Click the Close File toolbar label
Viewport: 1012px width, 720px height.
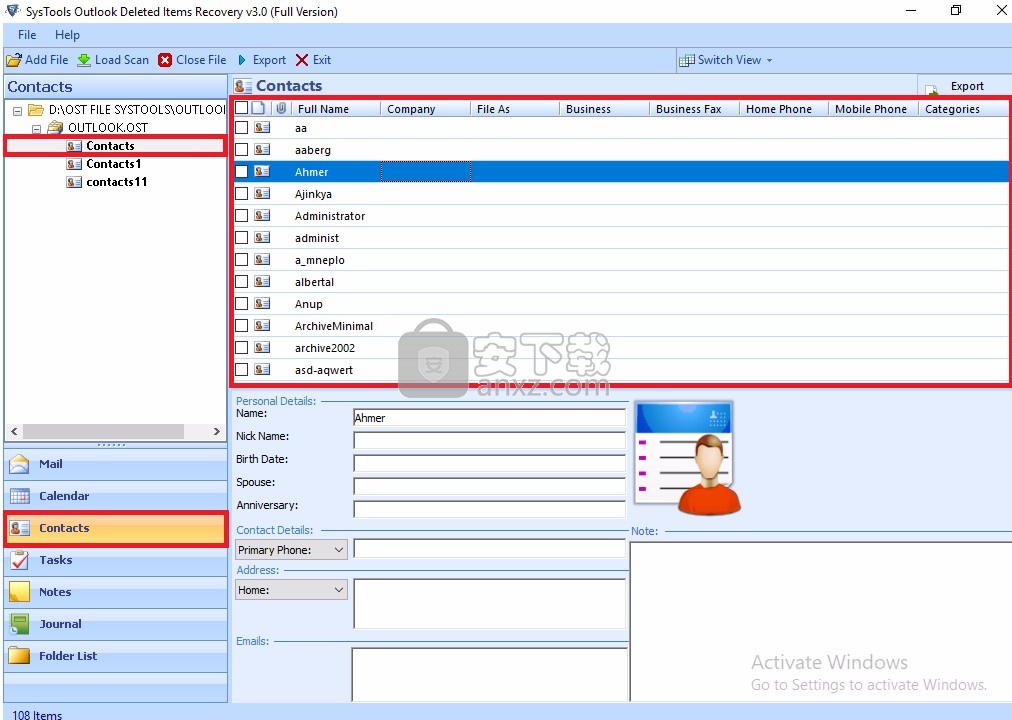(201, 60)
